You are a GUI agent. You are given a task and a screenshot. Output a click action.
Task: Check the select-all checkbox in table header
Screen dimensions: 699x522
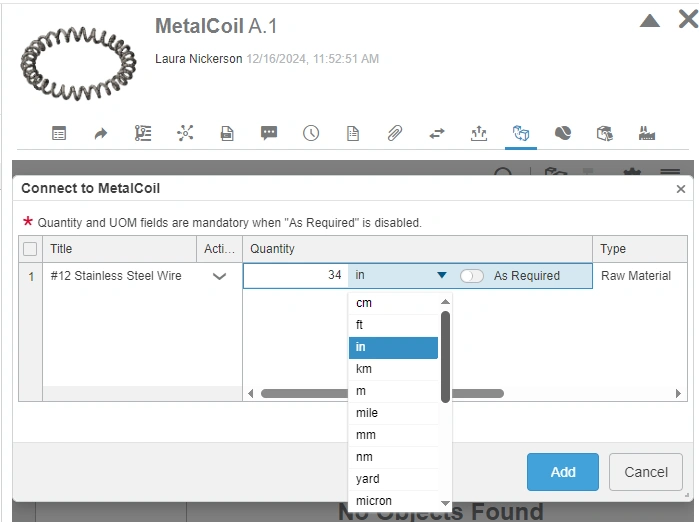coord(30,249)
